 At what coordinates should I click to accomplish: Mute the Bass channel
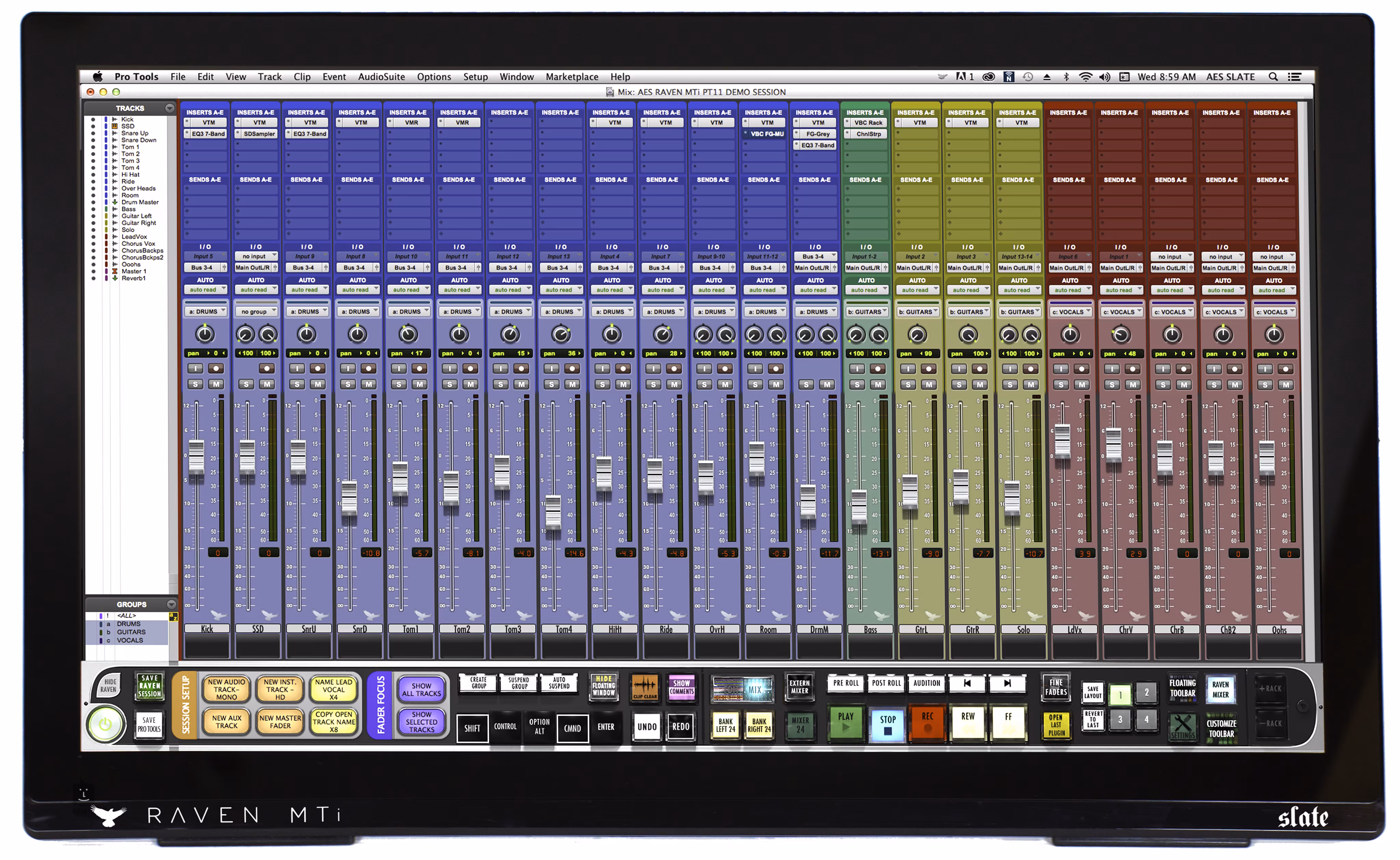(878, 385)
